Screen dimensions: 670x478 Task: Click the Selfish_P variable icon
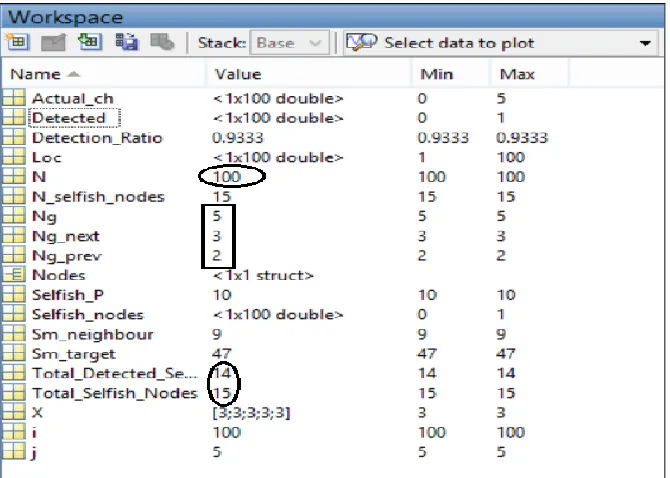pyautogui.click(x=14, y=295)
